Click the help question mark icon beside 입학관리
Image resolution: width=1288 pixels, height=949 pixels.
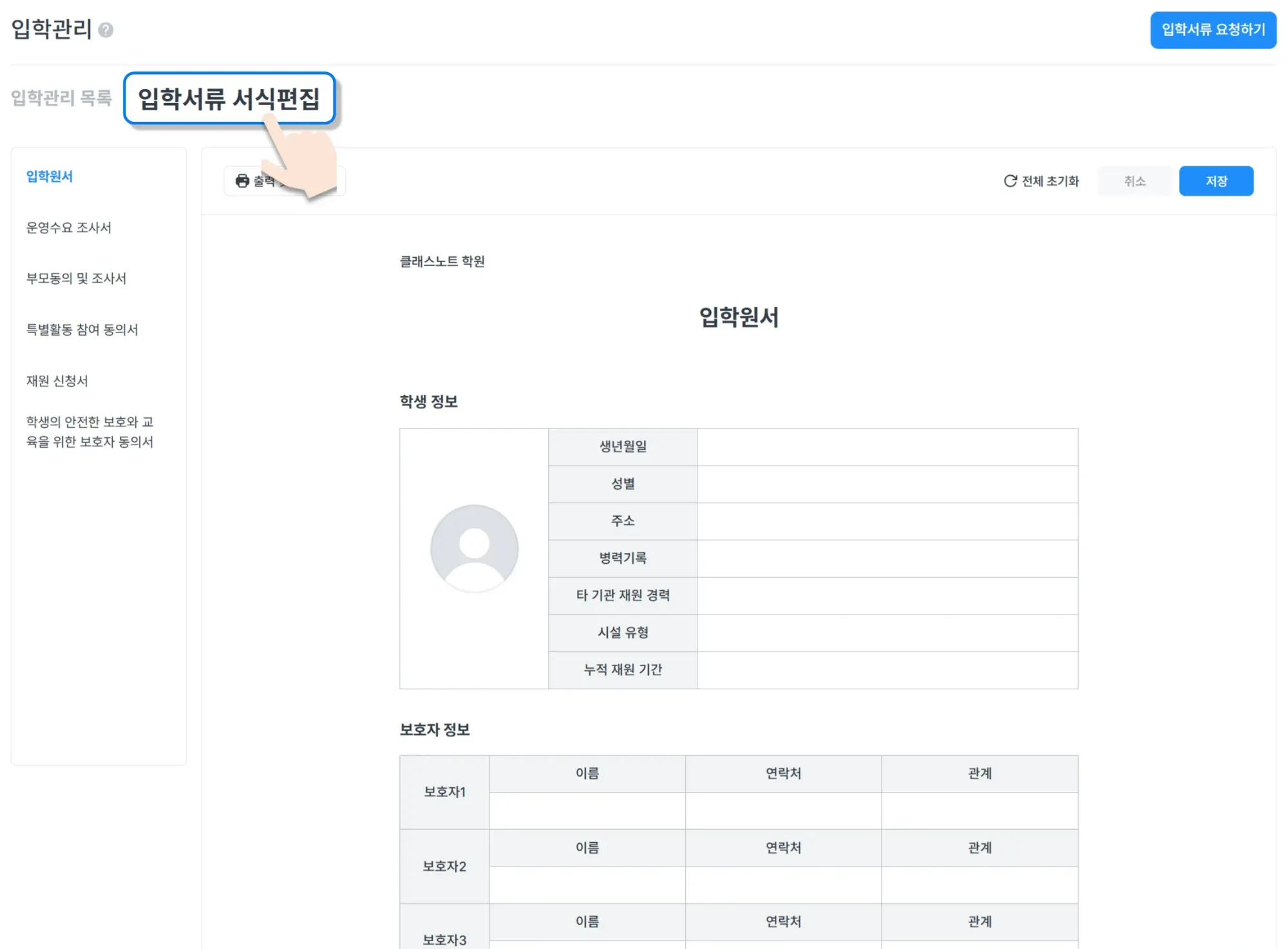point(106,30)
